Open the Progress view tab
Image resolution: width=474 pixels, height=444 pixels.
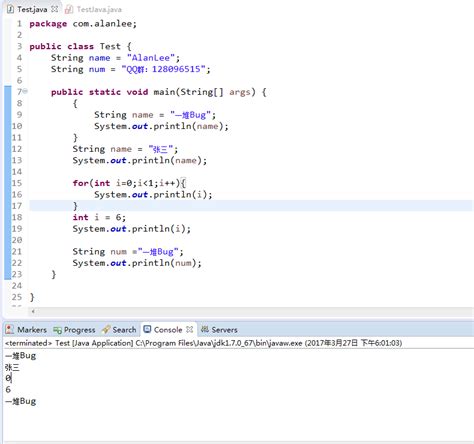[x=74, y=330]
